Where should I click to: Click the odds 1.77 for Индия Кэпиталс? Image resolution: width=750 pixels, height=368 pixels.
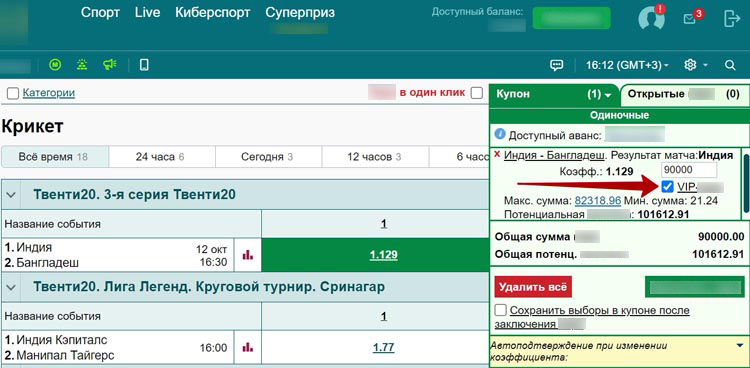pyautogui.click(x=384, y=347)
